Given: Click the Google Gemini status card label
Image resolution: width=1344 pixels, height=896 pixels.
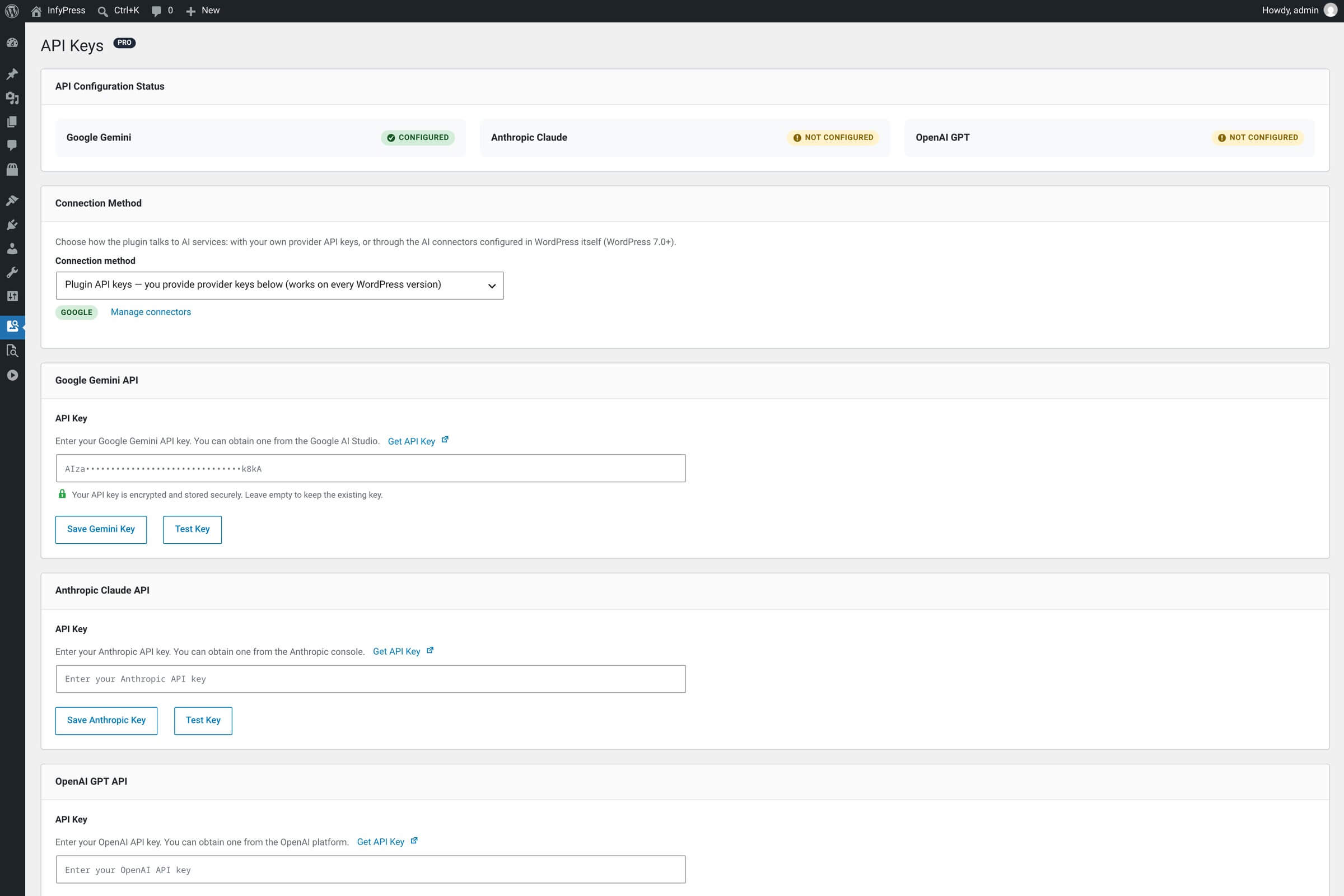Looking at the screenshot, I should 99,137.
